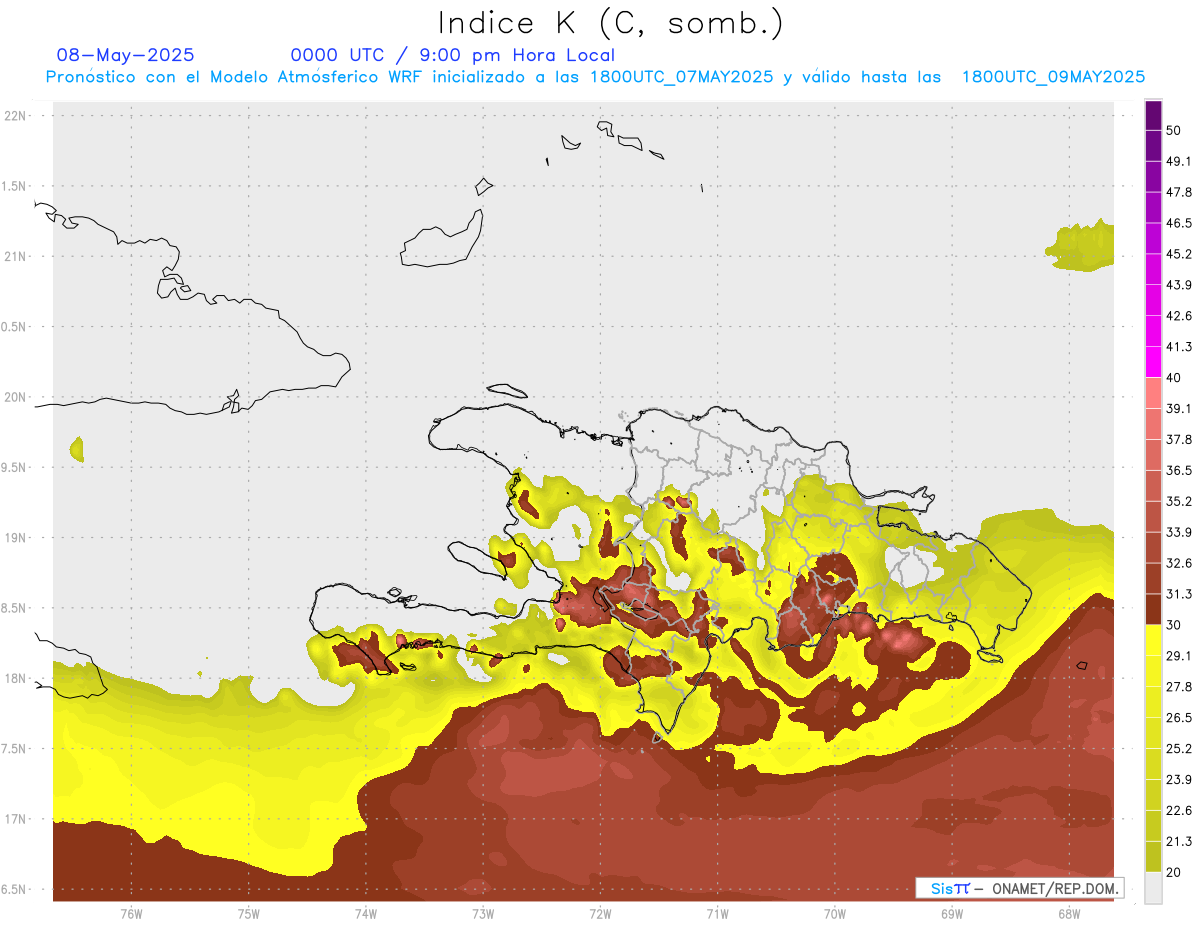Image resolution: width=1200 pixels, height=927 pixels.
Task: Click the "8.5N" latitude axis label
Action: tap(15, 608)
